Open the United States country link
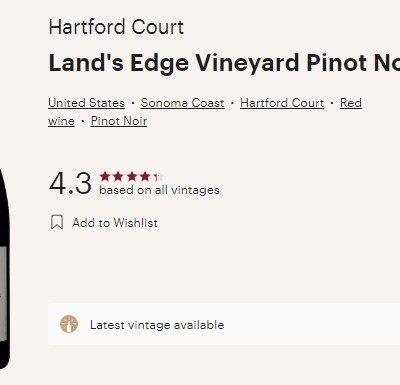Screen dimensions: 400x385 (x=86, y=103)
